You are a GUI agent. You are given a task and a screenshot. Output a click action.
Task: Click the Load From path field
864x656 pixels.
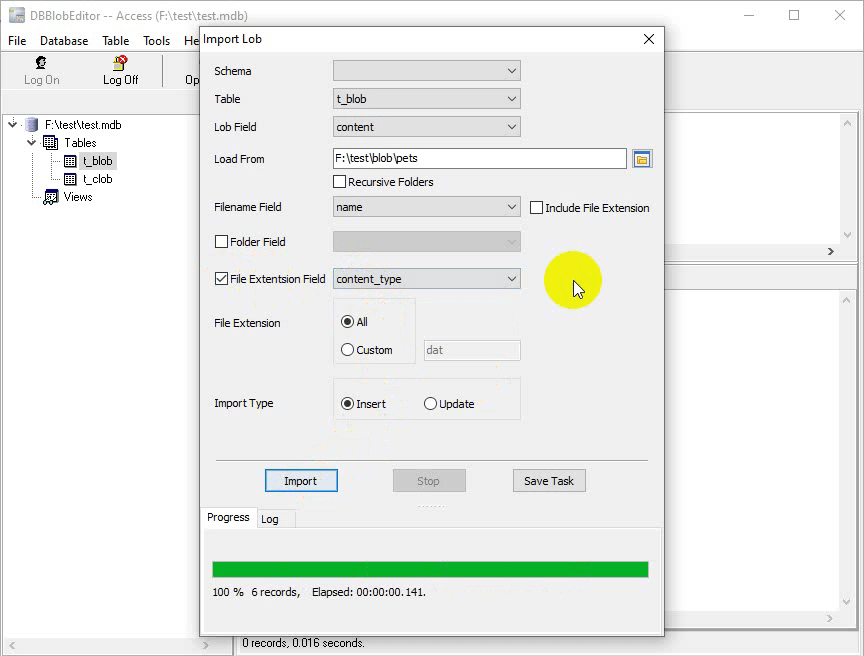click(479, 159)
